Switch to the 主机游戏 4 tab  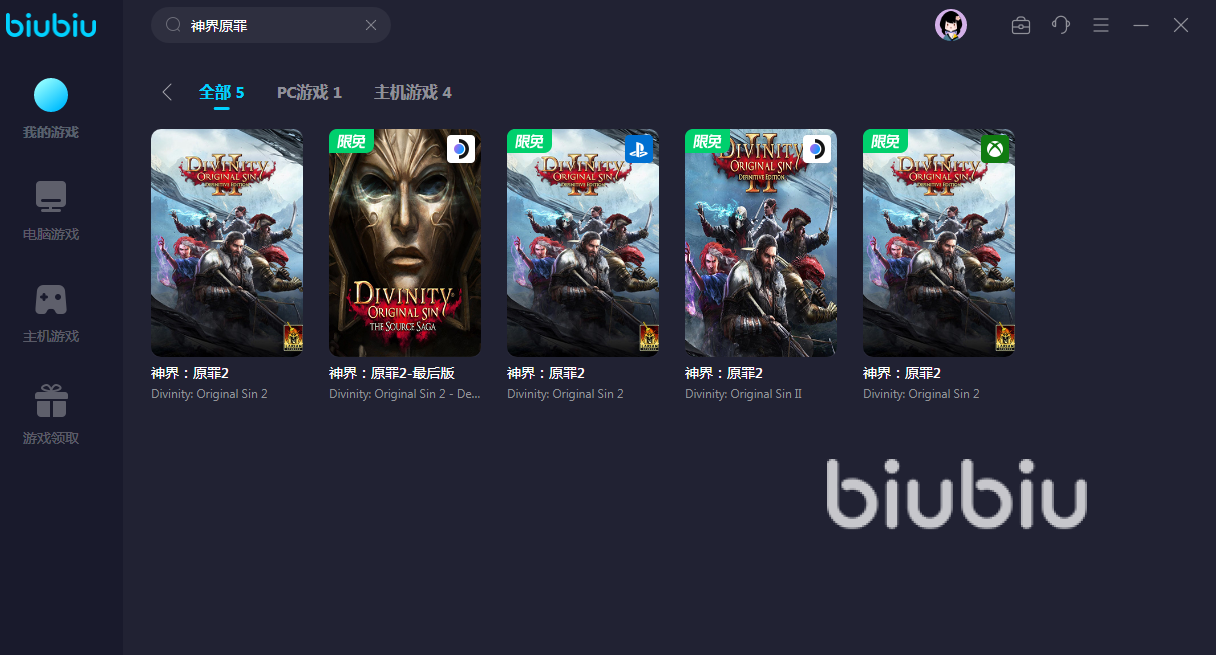point(413,92)
